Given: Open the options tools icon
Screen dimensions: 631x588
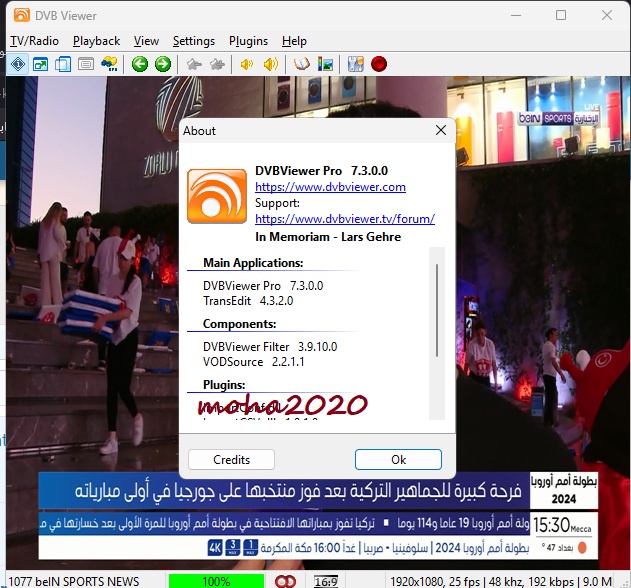Looking at the screenshot, I should coord(356,64).
